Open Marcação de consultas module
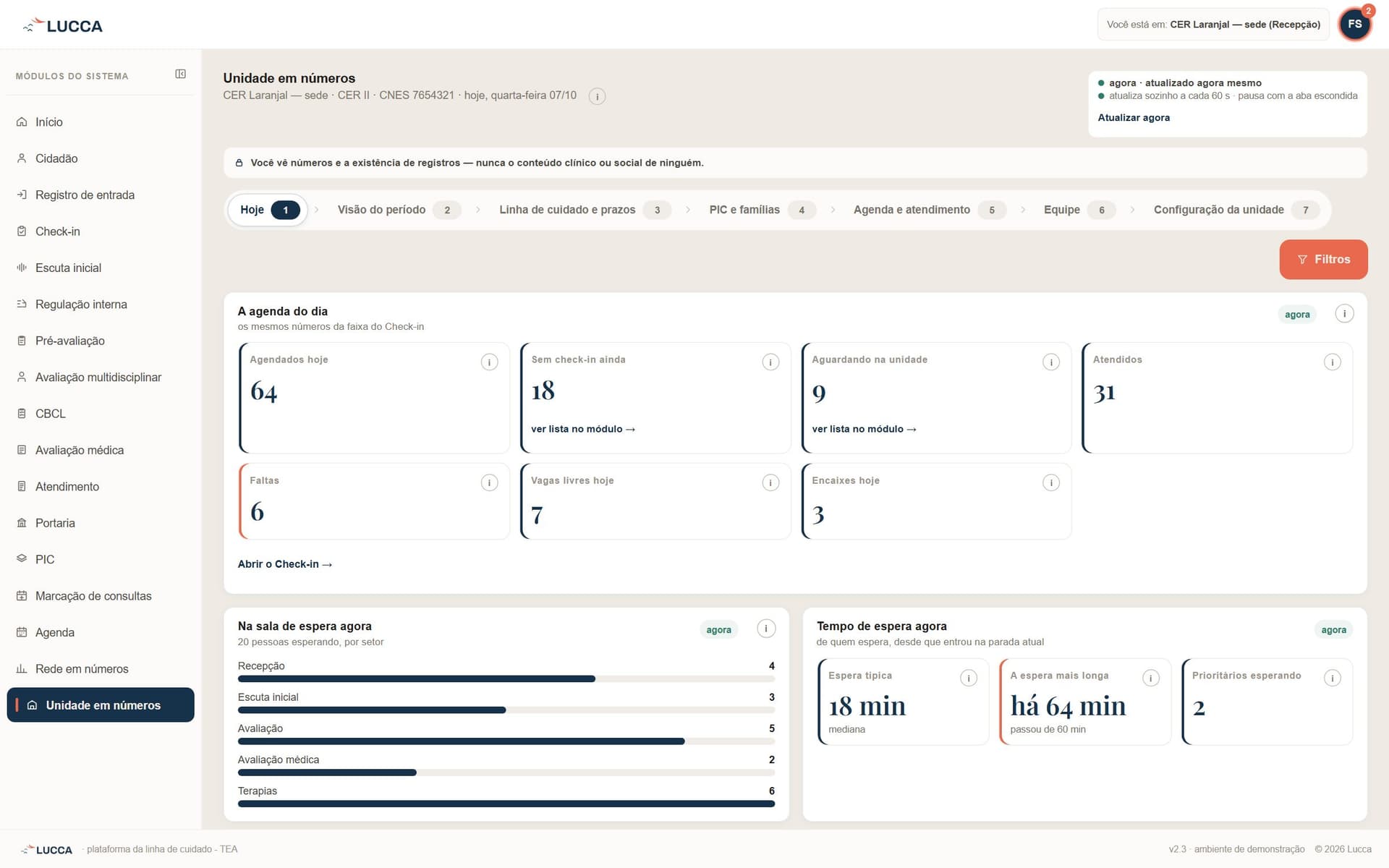The height and width of the screenshot is (868, 1389). coord(101,596)
